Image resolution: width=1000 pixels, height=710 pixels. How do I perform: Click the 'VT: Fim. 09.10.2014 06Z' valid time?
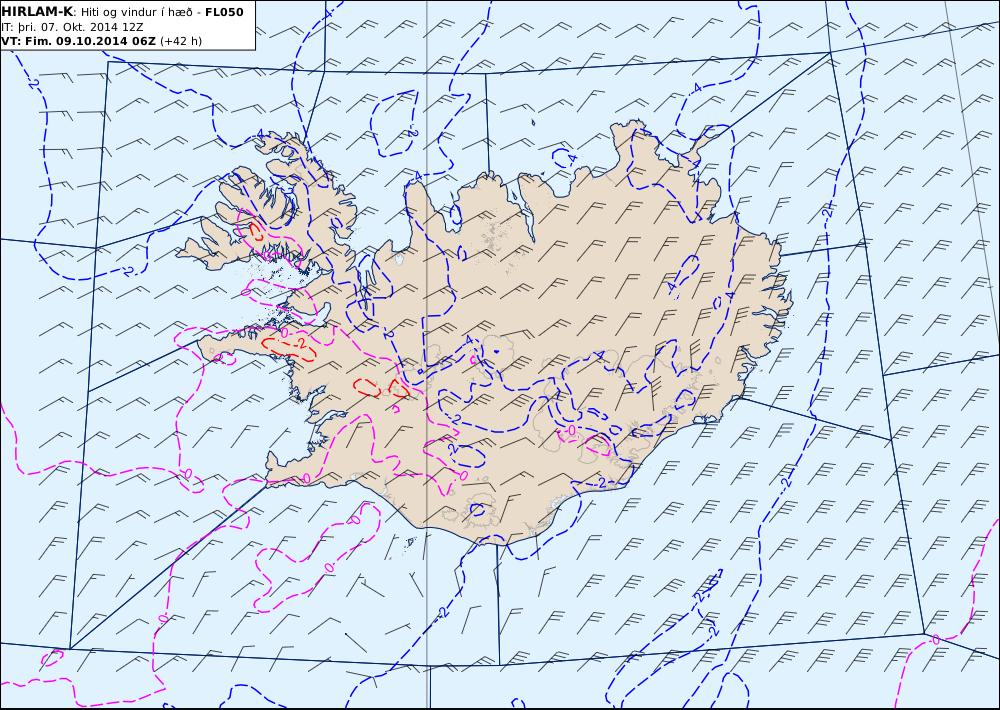coord(78,41)
